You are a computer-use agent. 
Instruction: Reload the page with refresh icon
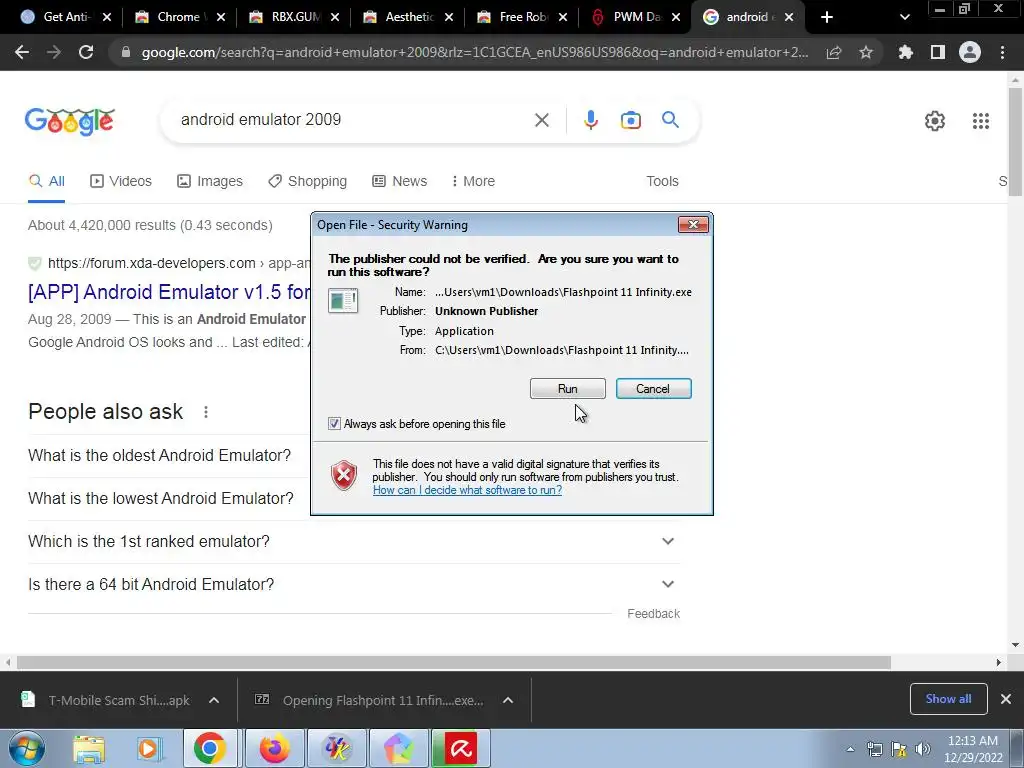pos(86,52)
